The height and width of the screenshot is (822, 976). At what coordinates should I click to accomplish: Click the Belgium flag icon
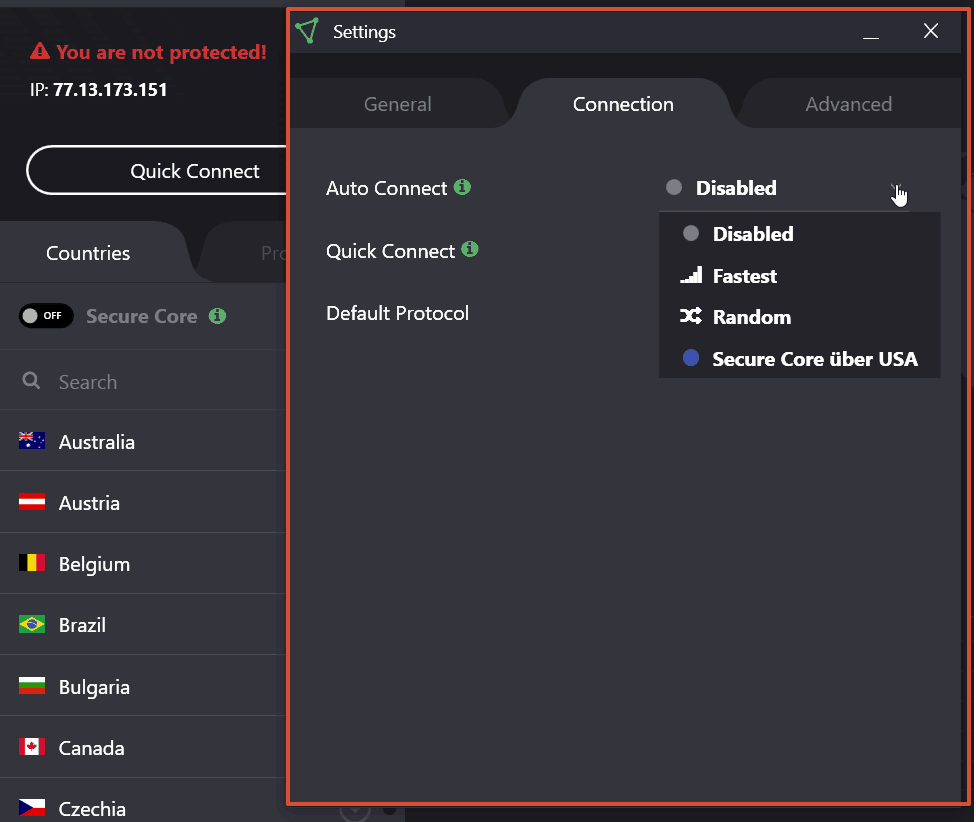(x=32, y=563)
